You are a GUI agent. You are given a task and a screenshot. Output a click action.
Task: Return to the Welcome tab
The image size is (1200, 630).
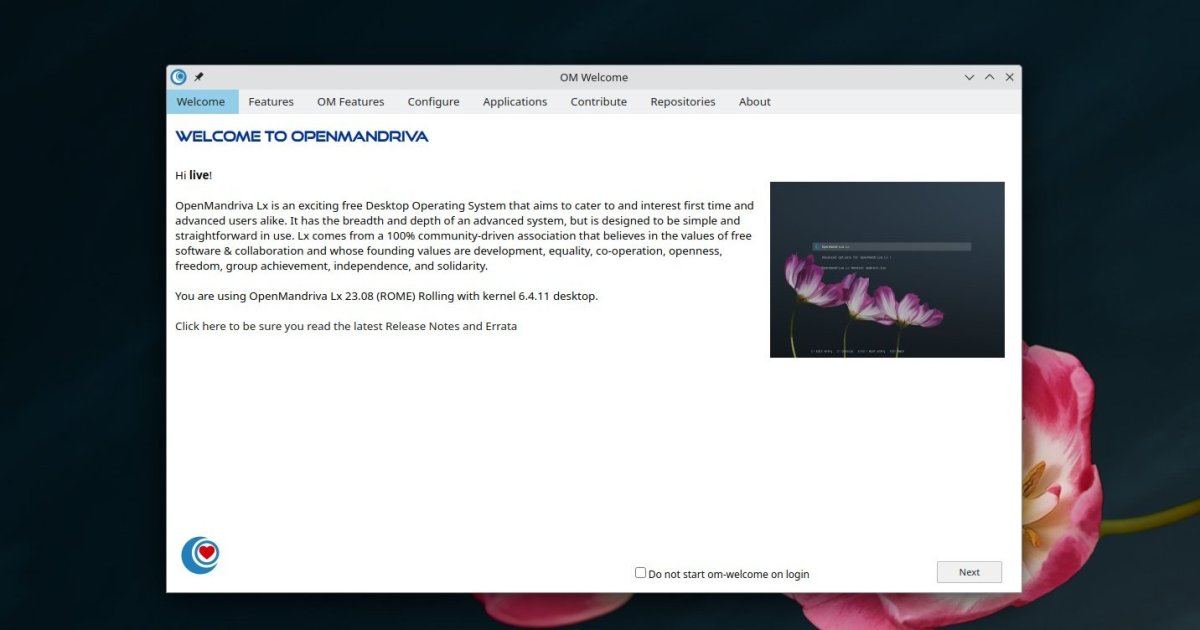pyautogui.click(x=201, y=101)
